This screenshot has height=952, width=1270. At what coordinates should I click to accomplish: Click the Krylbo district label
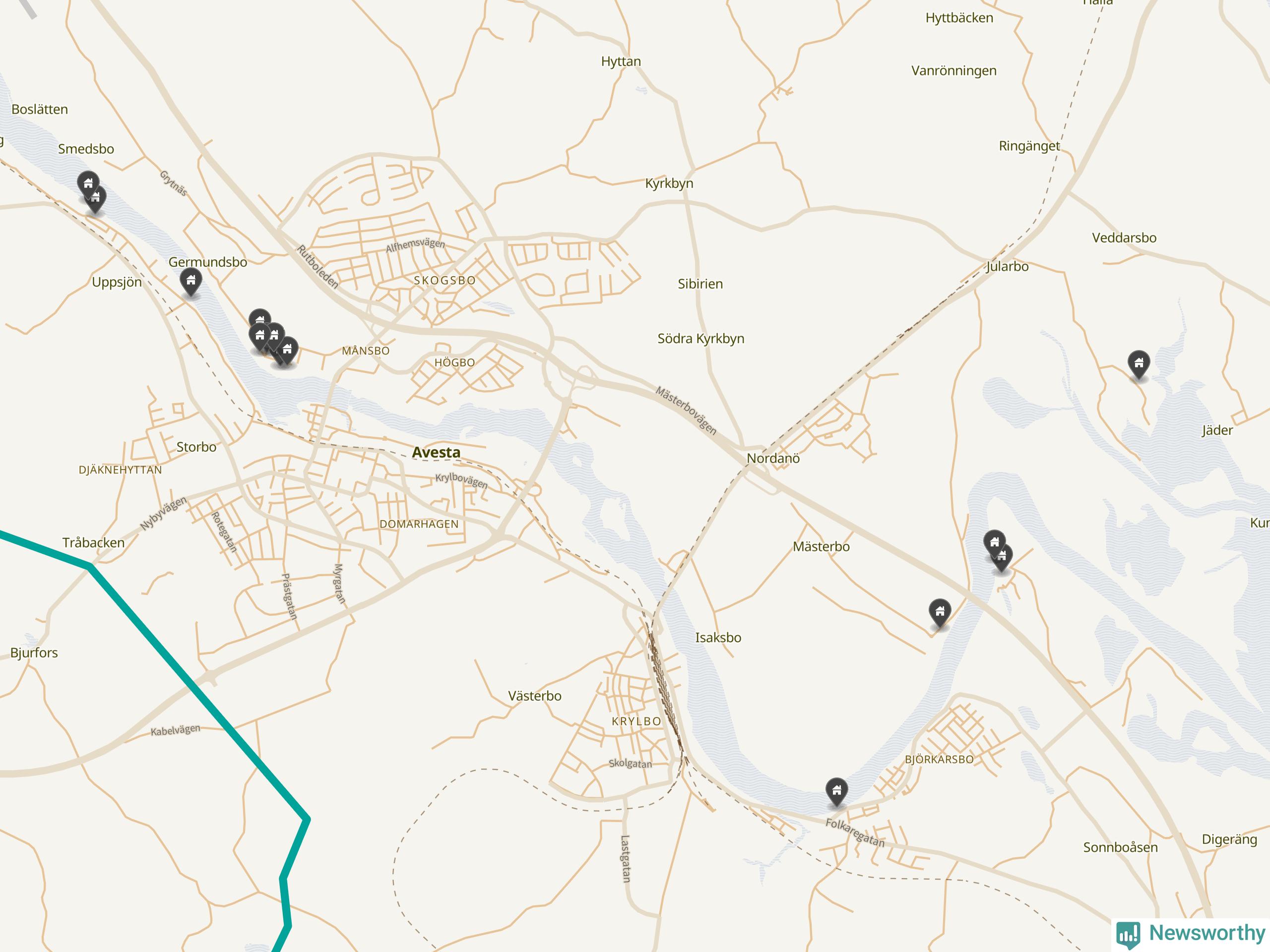[636, 721]
